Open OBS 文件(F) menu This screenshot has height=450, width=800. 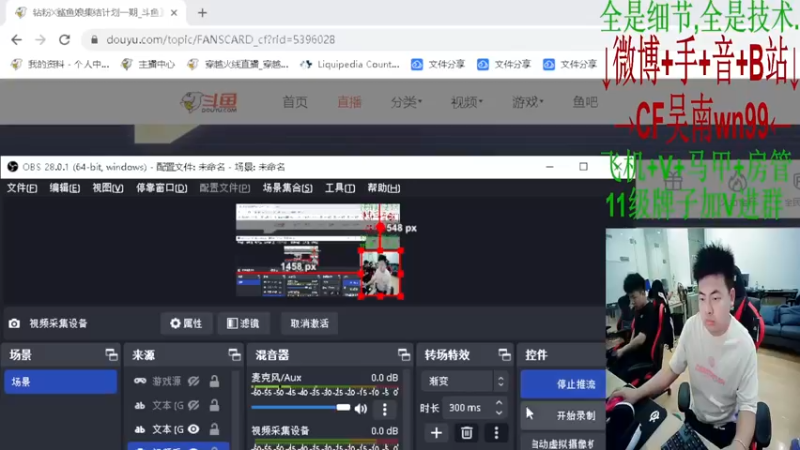tap(22, 188)
